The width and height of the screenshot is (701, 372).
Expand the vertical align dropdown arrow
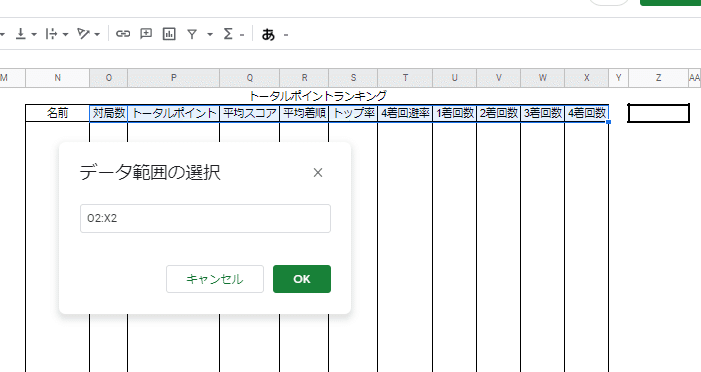coord(34,34)
